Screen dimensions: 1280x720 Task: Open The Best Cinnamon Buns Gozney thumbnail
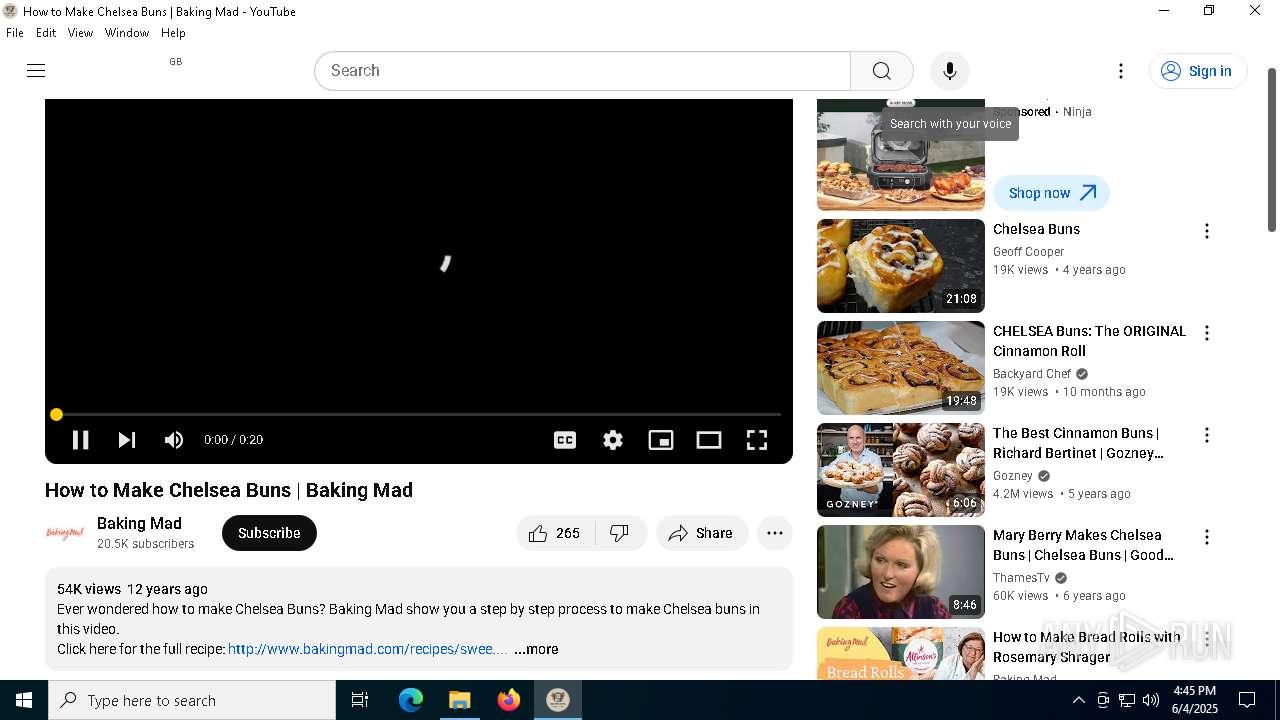[901, 470]
